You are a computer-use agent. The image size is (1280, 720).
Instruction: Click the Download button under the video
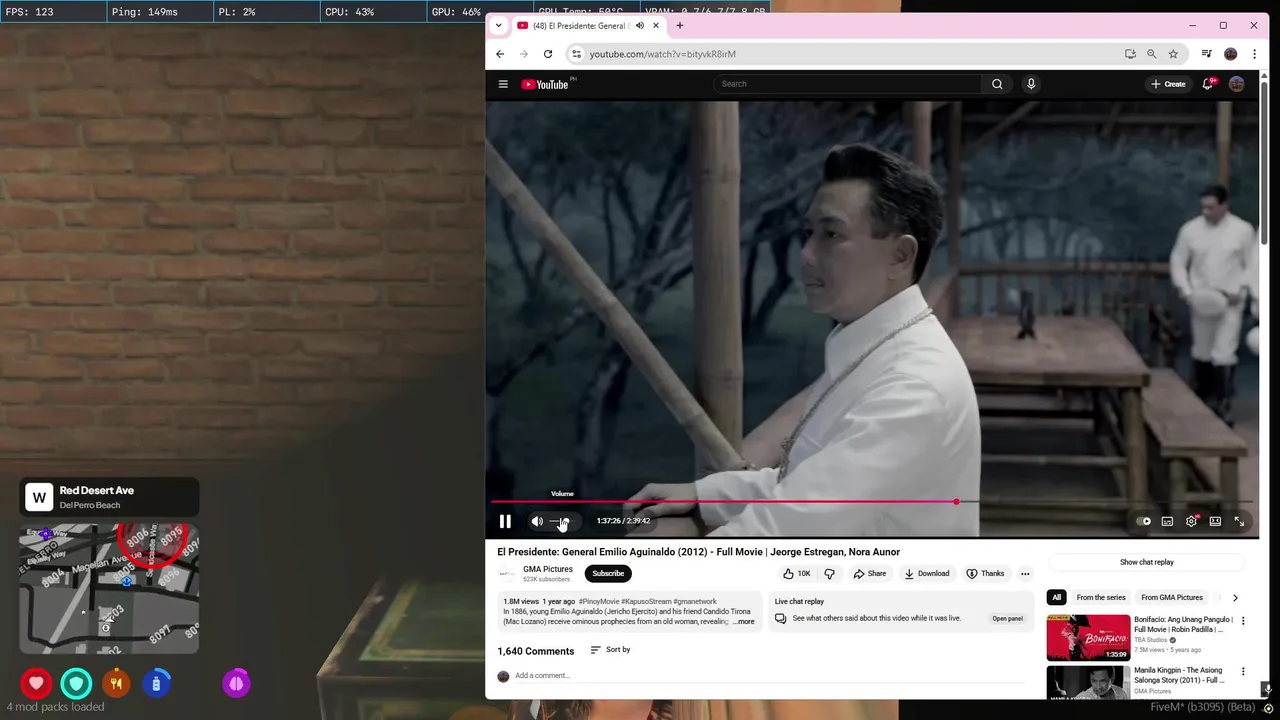pos(927,574)
